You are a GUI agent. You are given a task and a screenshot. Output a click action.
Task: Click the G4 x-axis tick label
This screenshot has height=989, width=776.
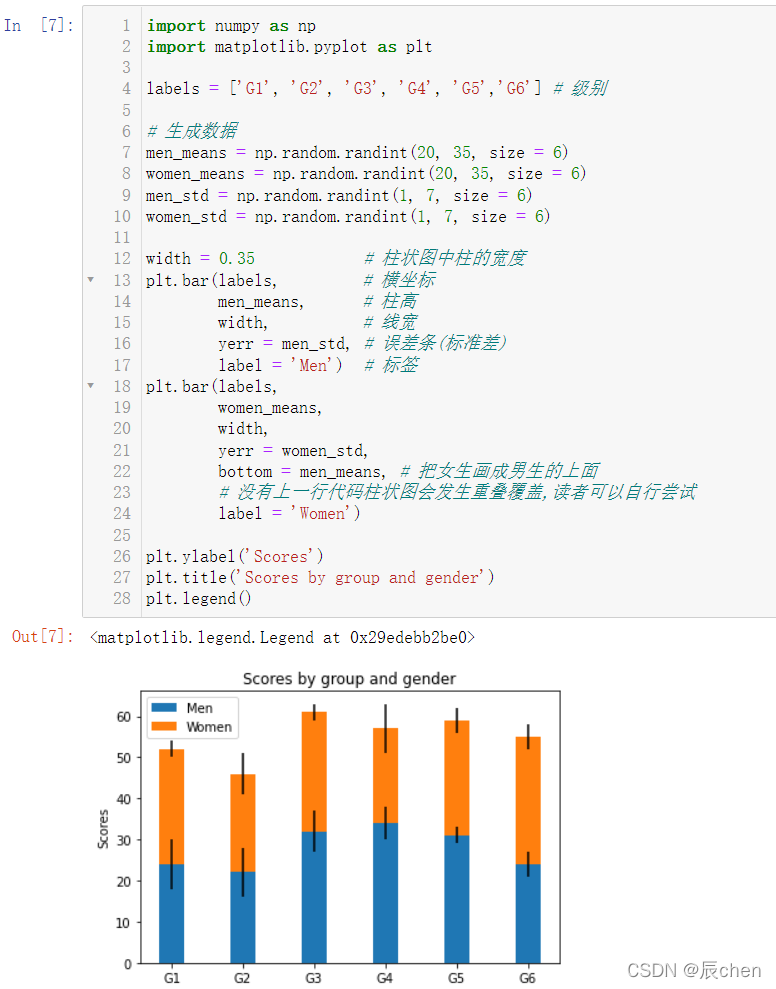click(x=385, y=977)
